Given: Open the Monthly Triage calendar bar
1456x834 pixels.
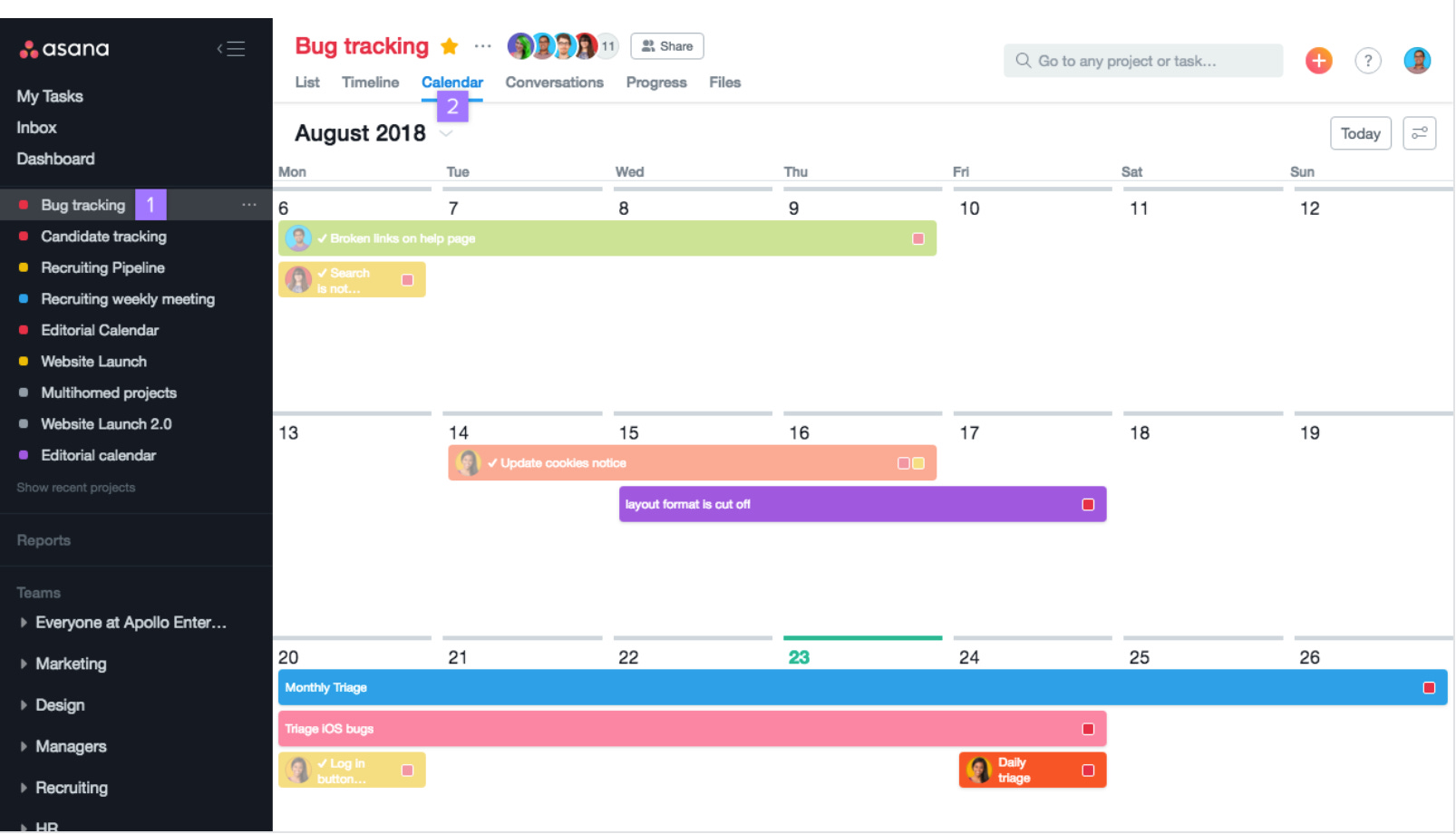Looking at the screenshot, I should (x=862, y=688).
